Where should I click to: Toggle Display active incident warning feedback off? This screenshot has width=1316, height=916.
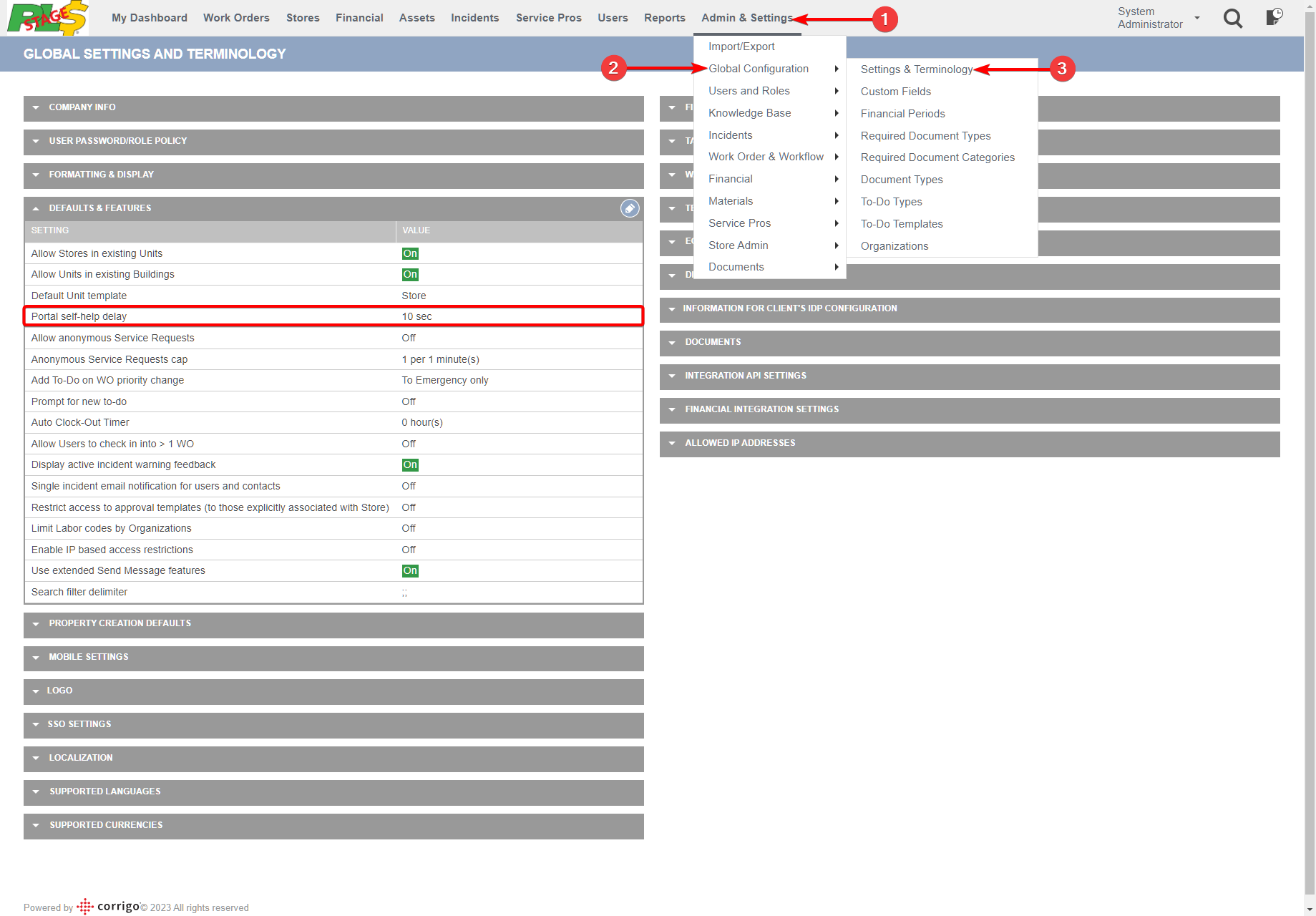(409, 464)
